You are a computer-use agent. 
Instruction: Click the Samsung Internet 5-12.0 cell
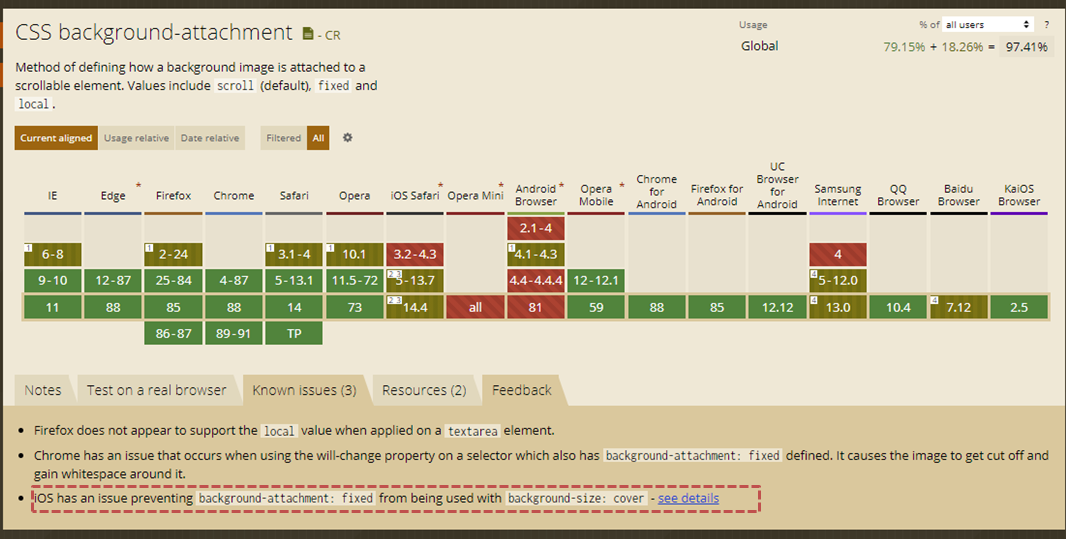click(838, 280)
